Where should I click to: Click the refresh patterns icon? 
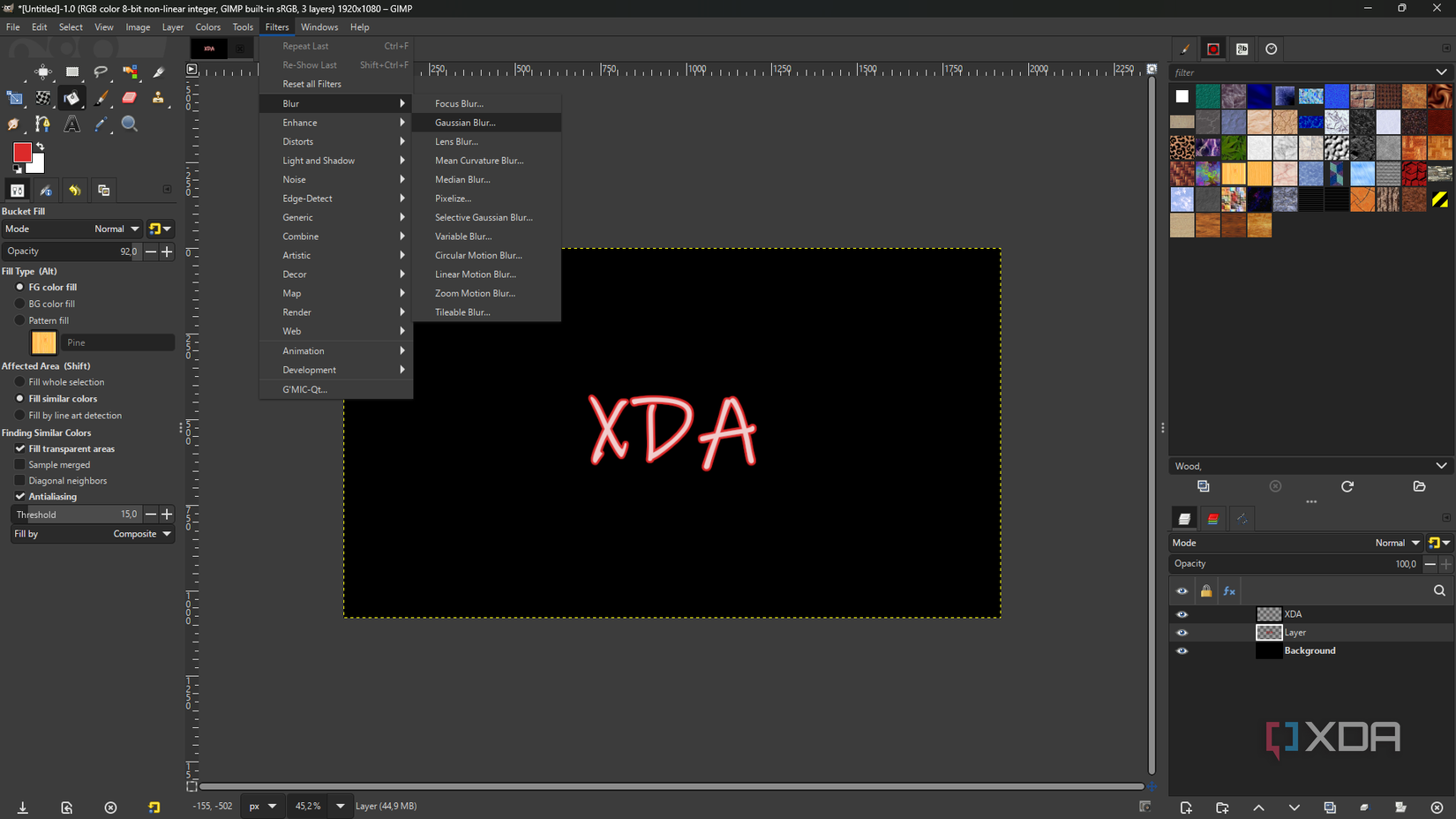click(1347, 486)
